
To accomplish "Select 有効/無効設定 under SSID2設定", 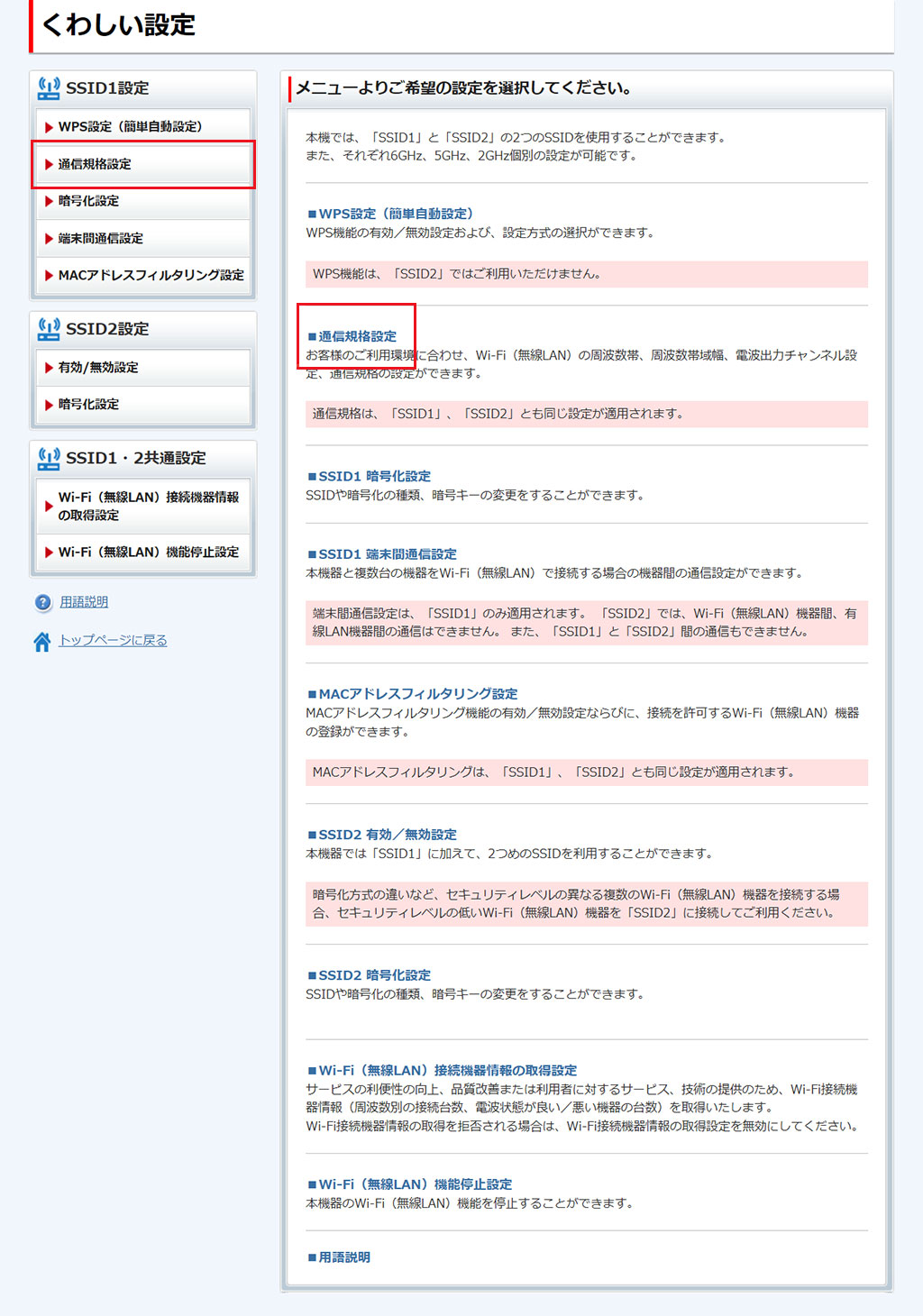I will coord(98,368).
